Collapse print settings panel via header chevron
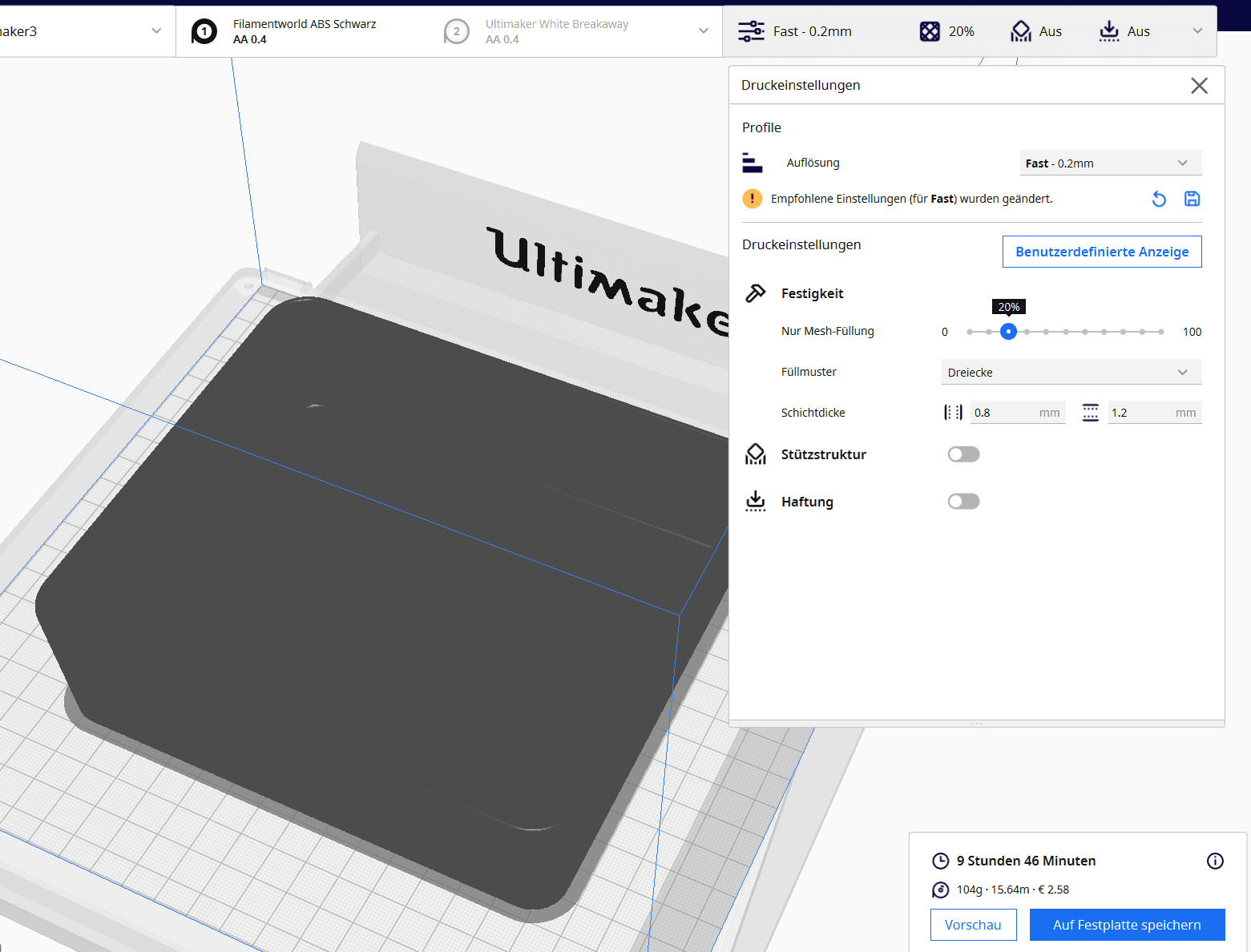Screen dimensions: 1251x952 coord(1197,31)
